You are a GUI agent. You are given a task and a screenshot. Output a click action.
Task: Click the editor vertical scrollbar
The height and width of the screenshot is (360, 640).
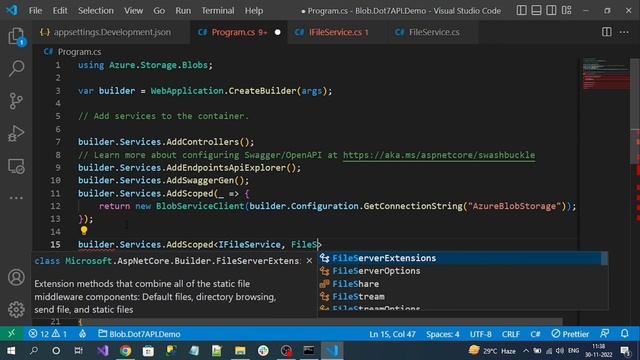point(635,110)
